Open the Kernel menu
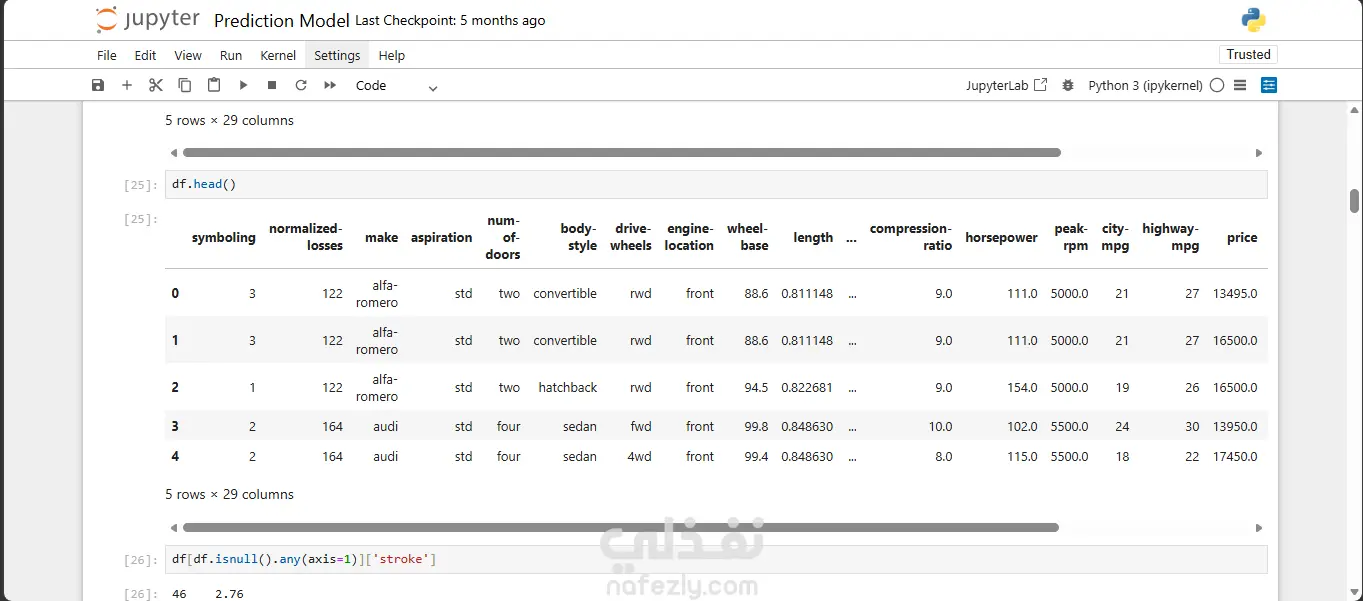This screenshot has height=601, width=1363. pos(278,55)
